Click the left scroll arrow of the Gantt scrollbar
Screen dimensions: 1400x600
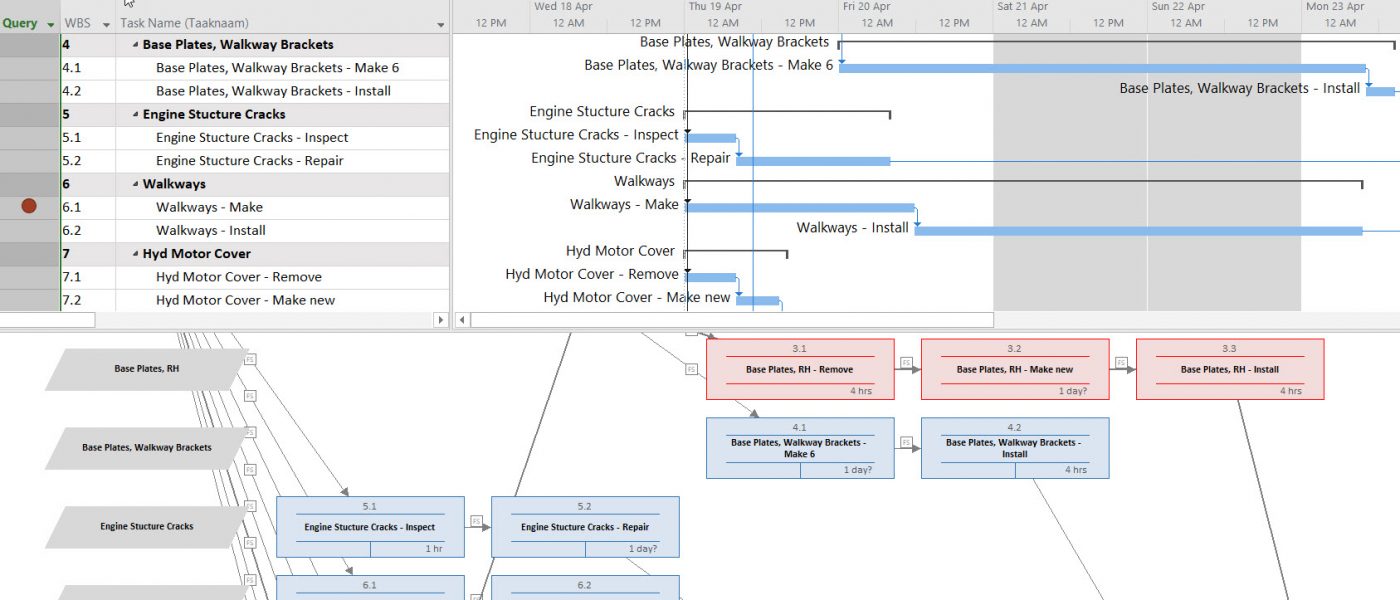click(x=461, y=320)
